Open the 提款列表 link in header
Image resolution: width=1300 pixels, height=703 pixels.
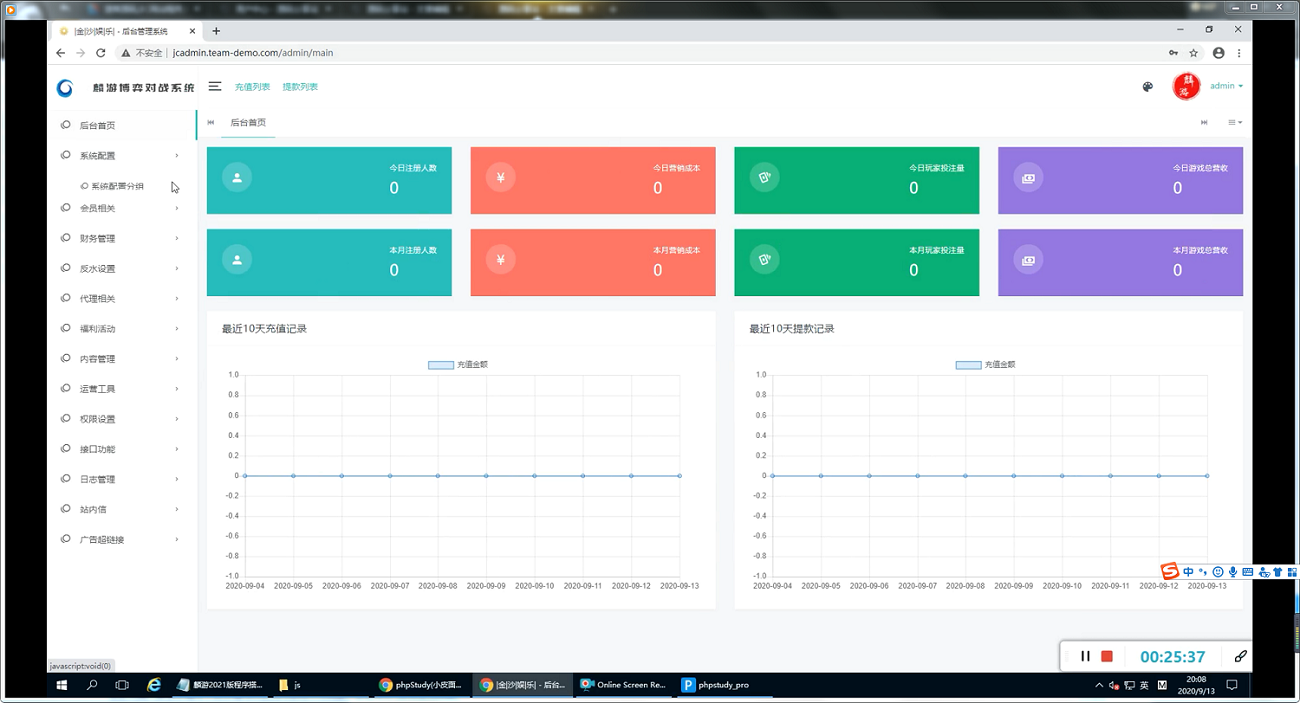point(300,87)
